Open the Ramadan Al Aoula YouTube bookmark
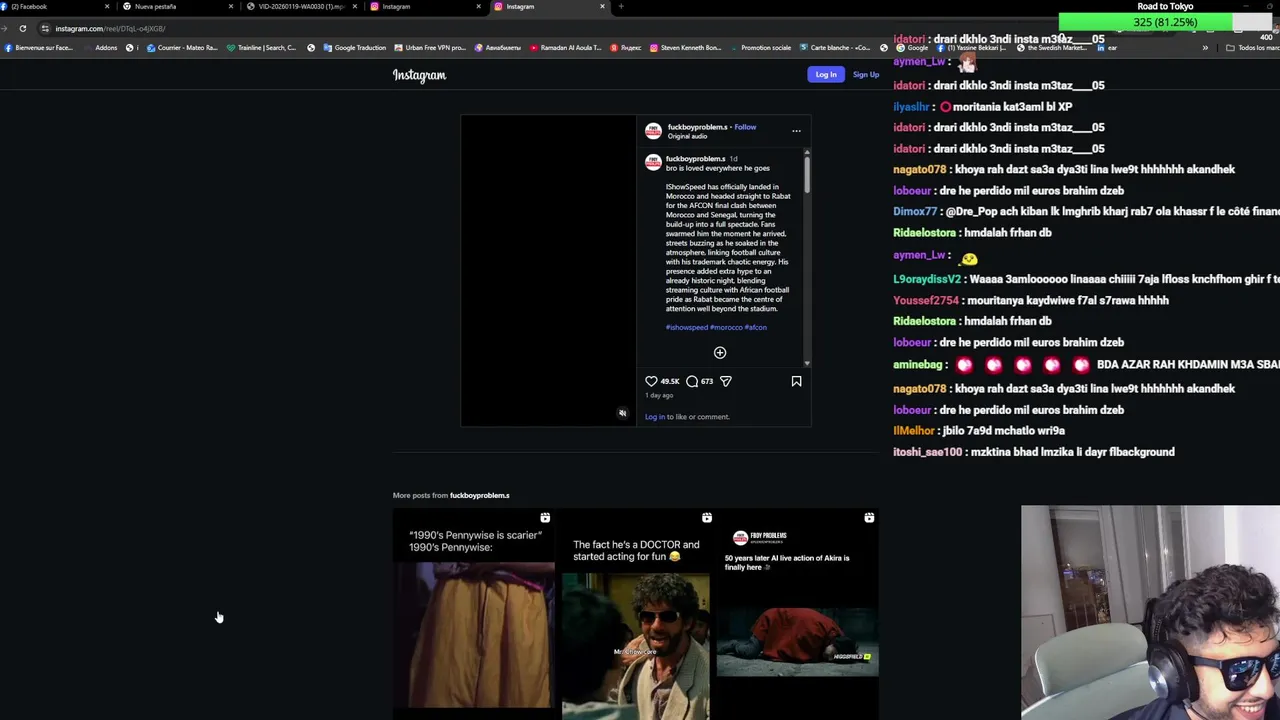Image resolution: width=1280 pixels, height=720 pixels. point(566,48)
